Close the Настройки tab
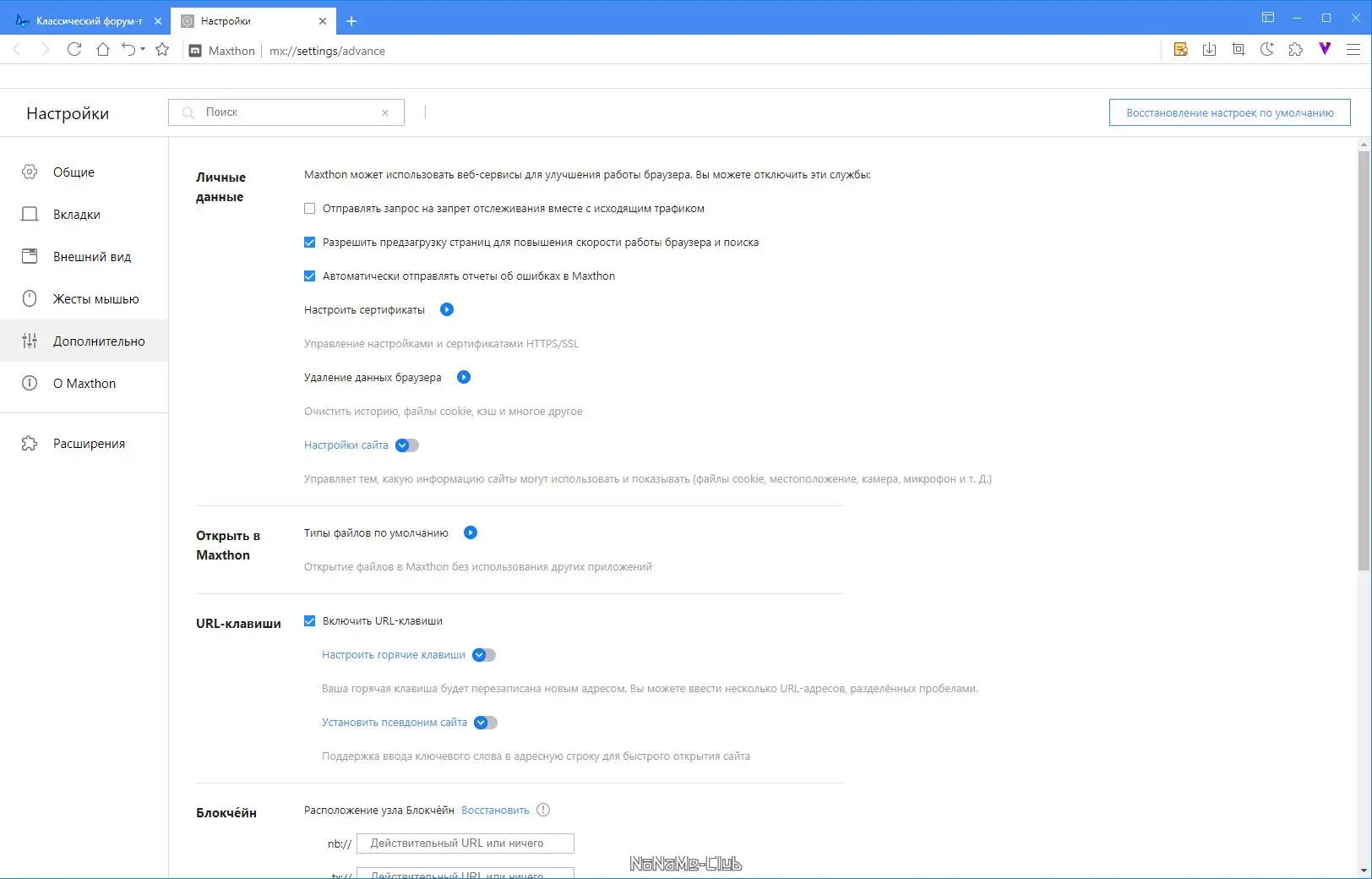 (x=323, y=21)
